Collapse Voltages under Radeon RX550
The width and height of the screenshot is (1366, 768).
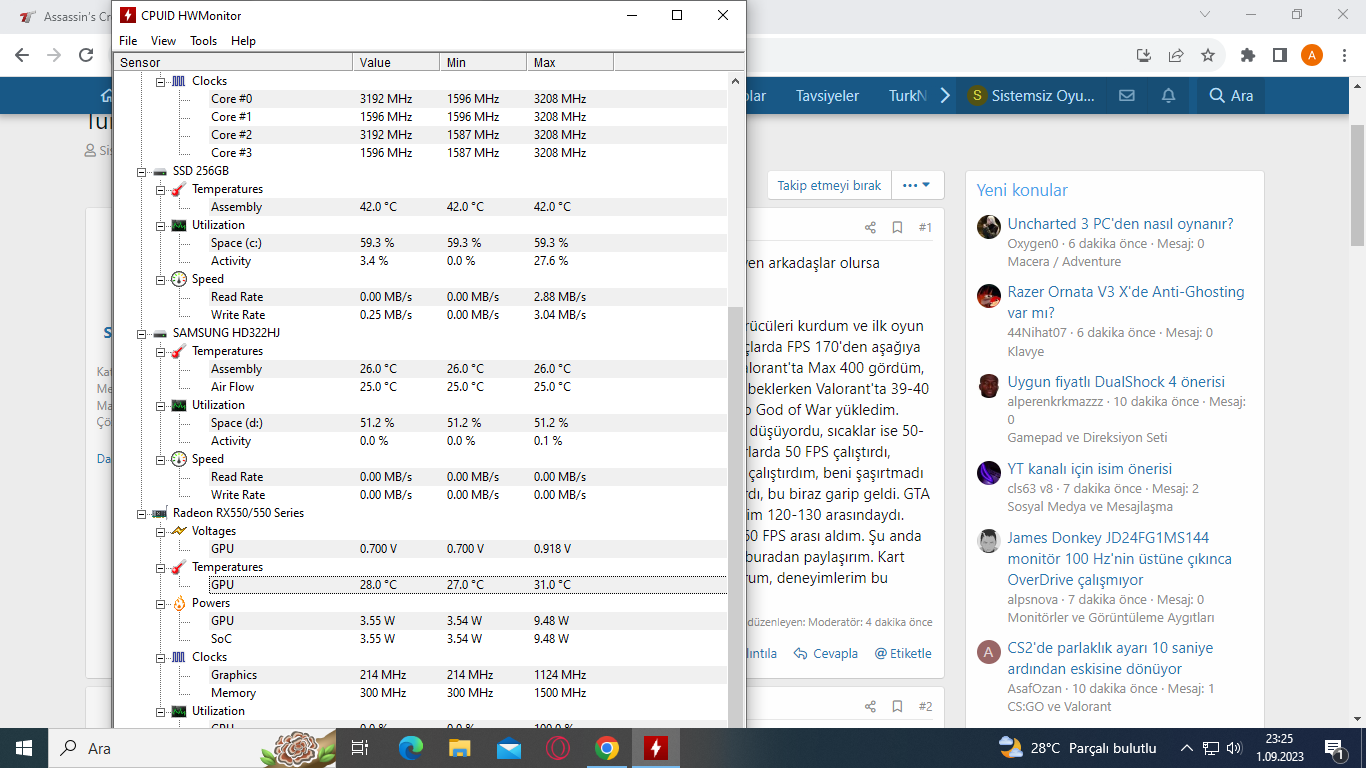coord(161,531)
